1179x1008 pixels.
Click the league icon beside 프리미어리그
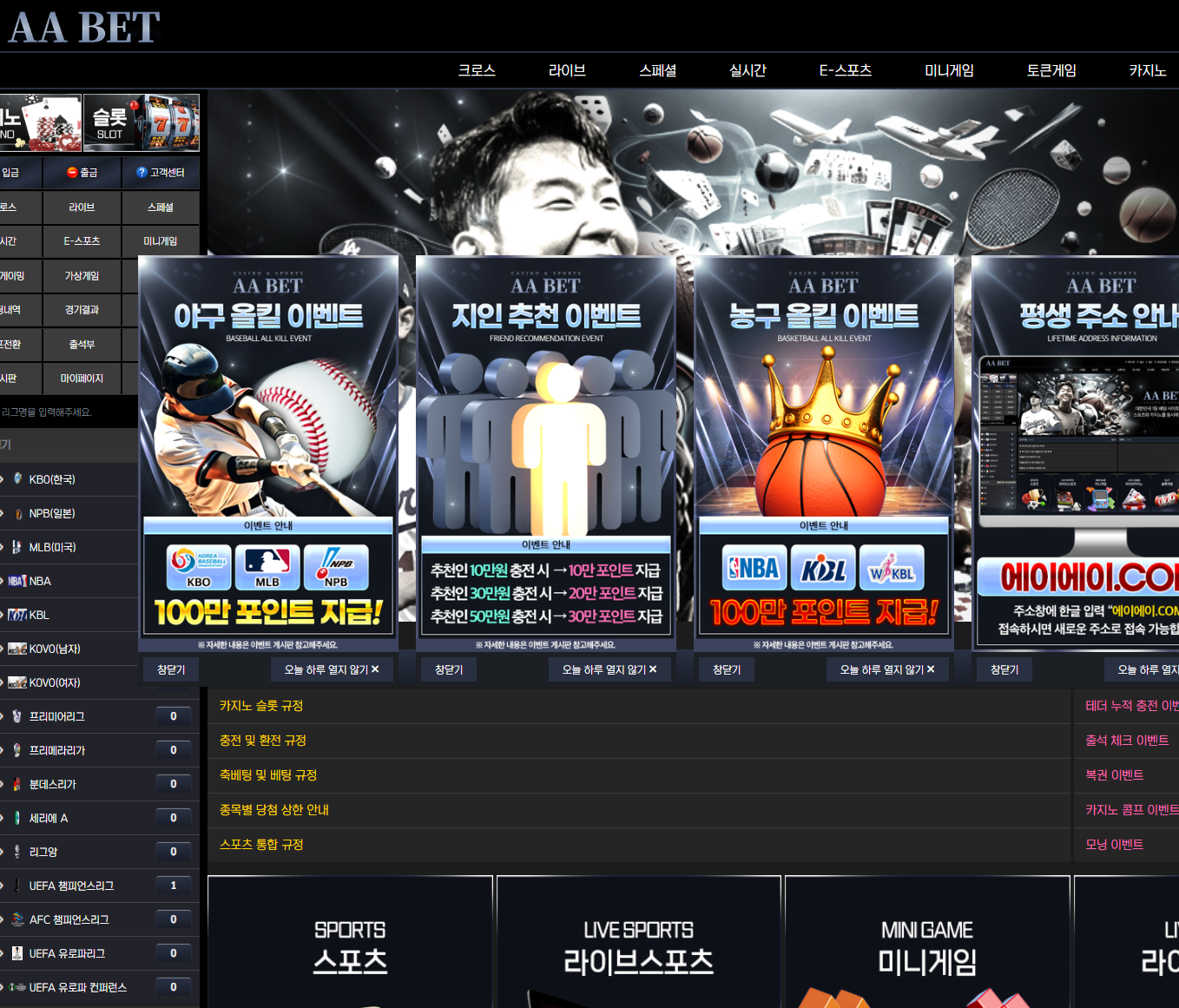point(16,717)
